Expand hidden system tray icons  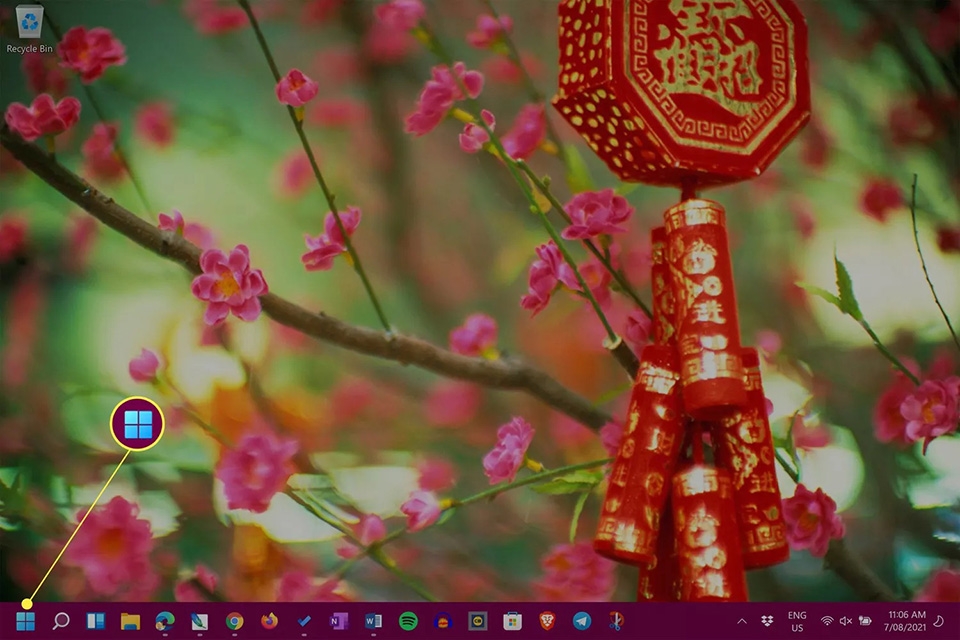pos(742,622)
